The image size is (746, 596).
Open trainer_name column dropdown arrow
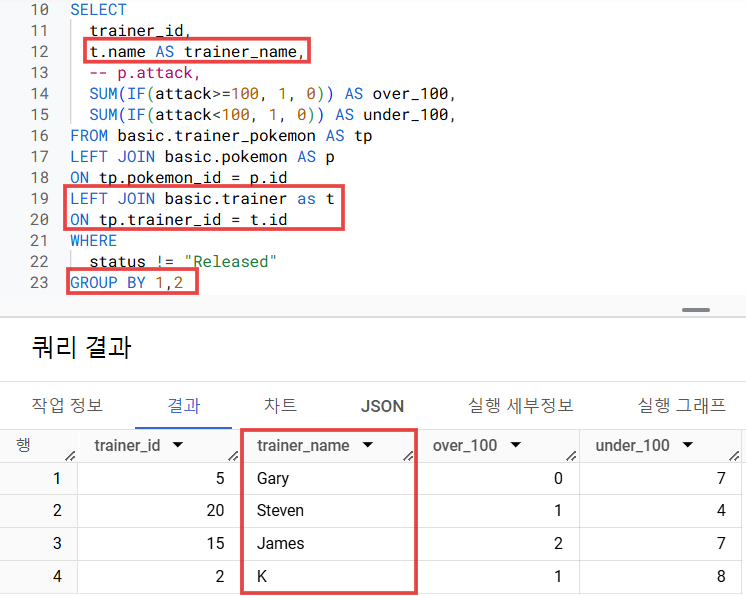(367, 445)
